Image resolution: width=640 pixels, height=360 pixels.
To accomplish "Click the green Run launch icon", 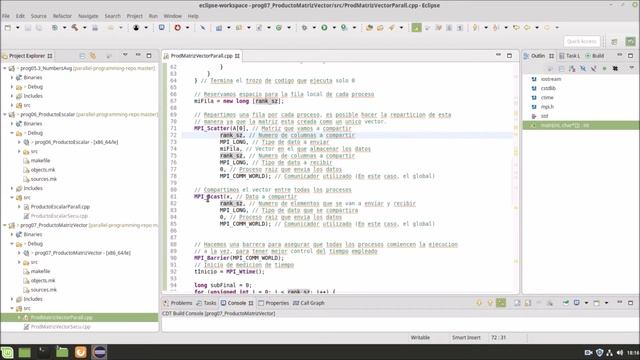I will pos(324,28).
